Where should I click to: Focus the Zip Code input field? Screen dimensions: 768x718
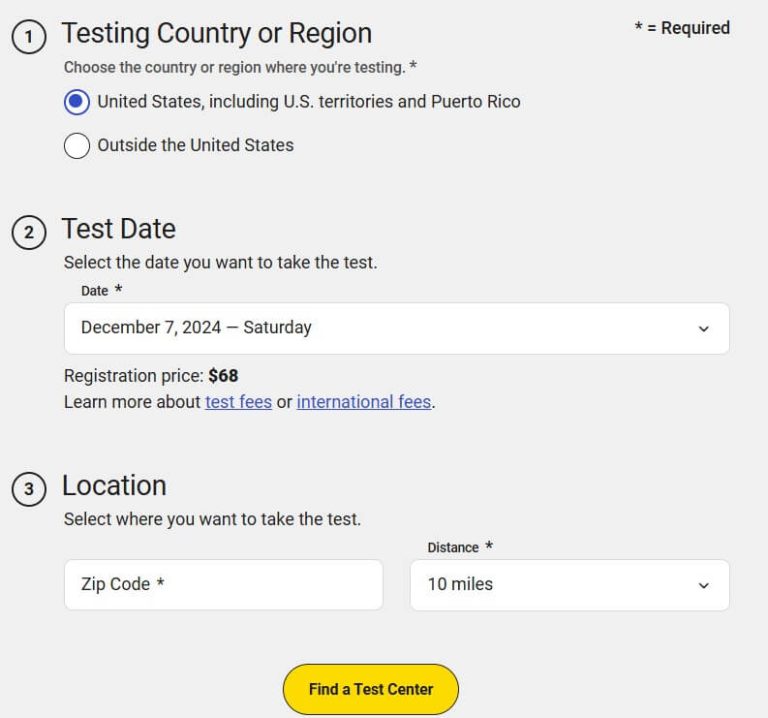223,585
